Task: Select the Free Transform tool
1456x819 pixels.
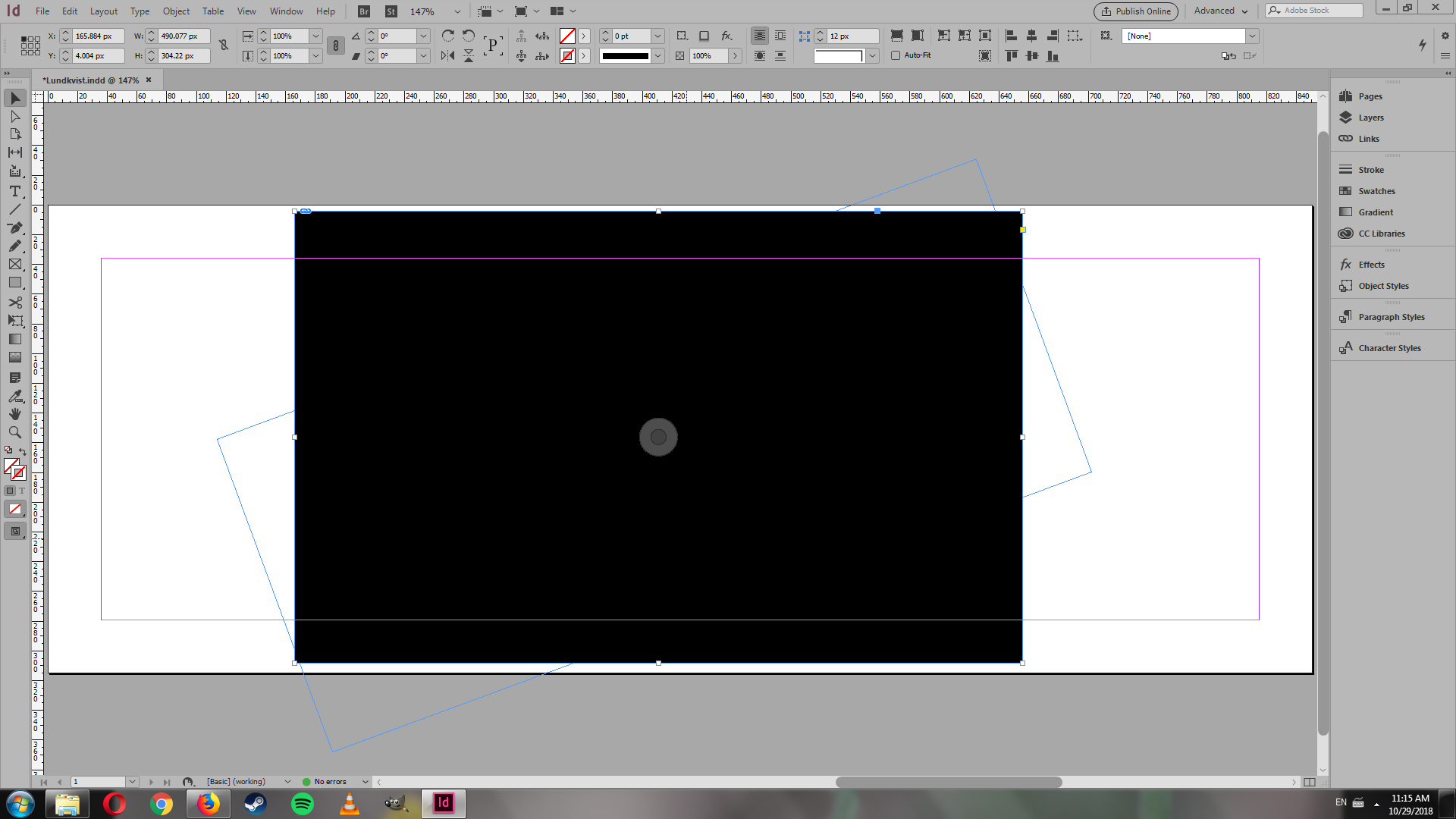Action: pyautogui.click(x=15, y=321)
